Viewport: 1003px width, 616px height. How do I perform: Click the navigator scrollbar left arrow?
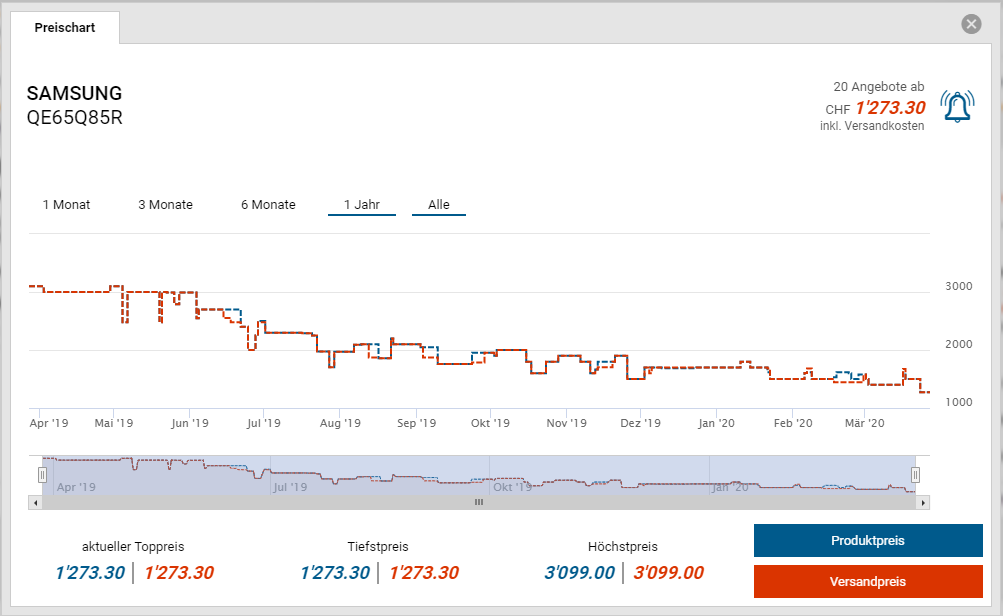point(36,502)
